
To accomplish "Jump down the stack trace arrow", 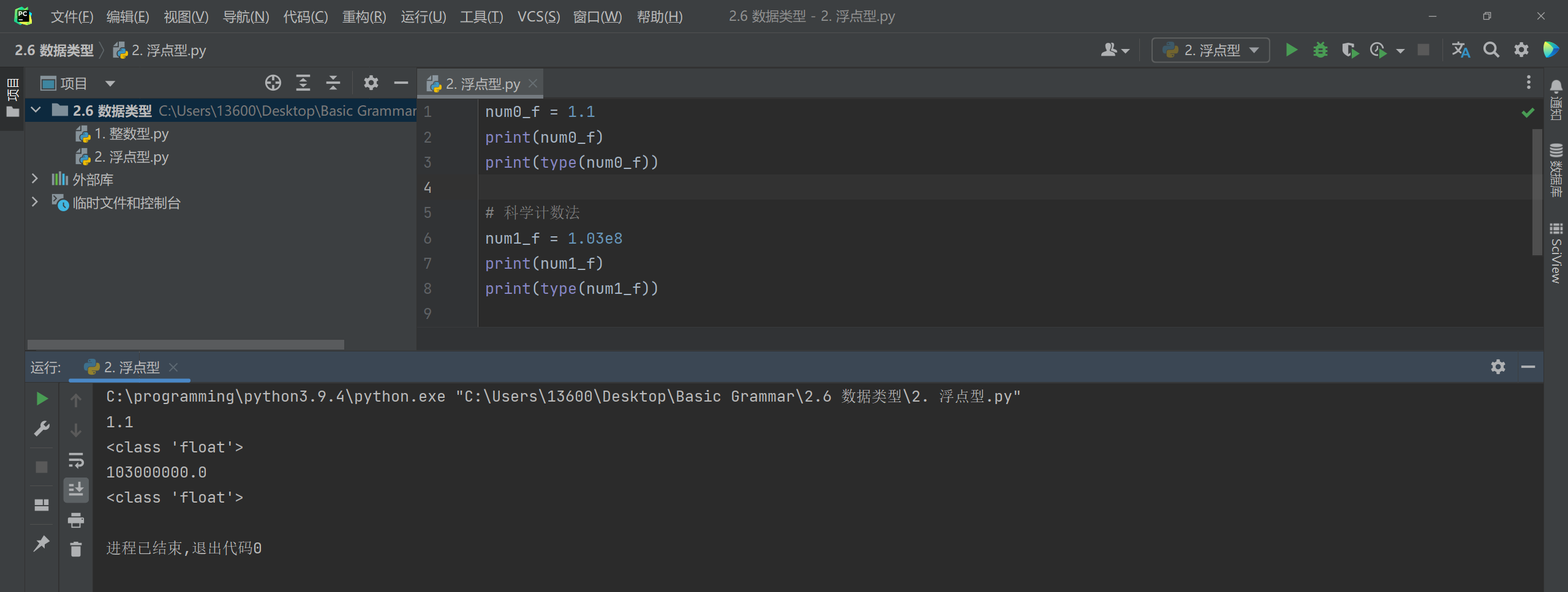I will coord(76,430).
